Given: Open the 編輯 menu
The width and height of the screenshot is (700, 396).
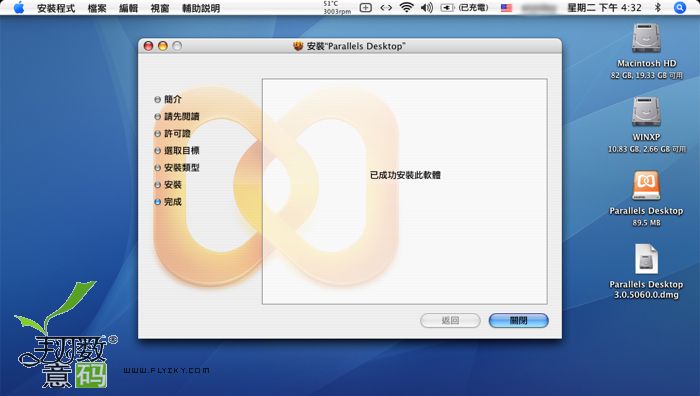Looking at the screenshot, I should point(129,8).
